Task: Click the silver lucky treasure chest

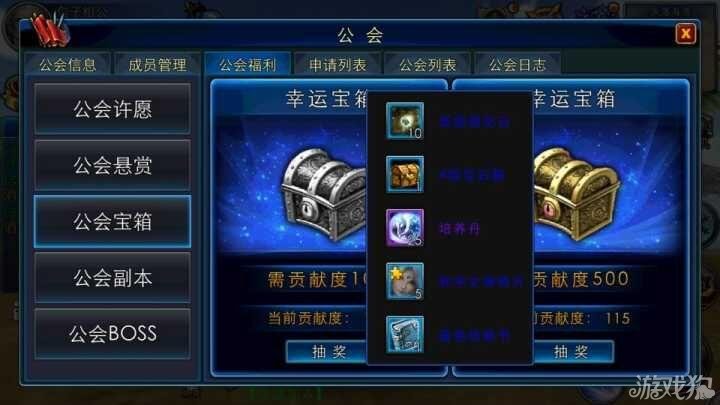Action: pyautogui.click(x=325, y=194)
